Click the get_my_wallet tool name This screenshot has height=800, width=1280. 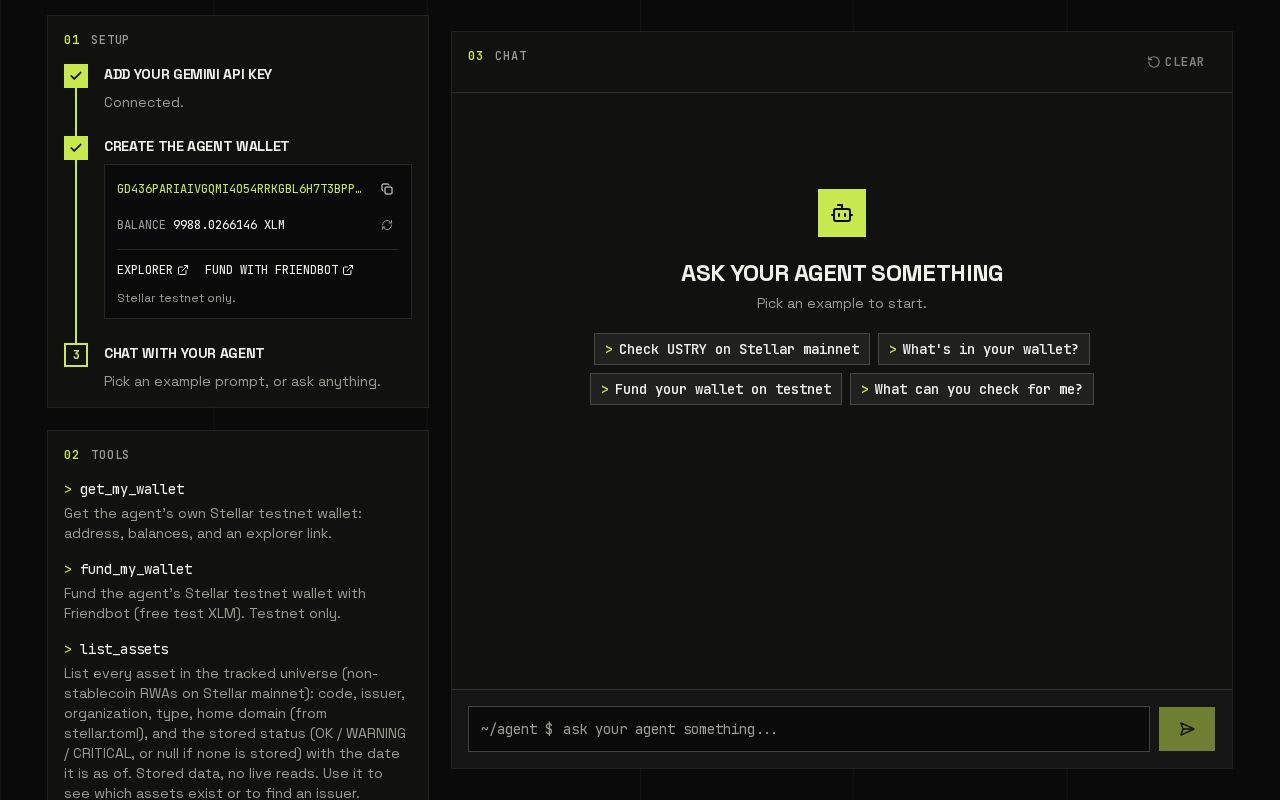pos(132,489)
